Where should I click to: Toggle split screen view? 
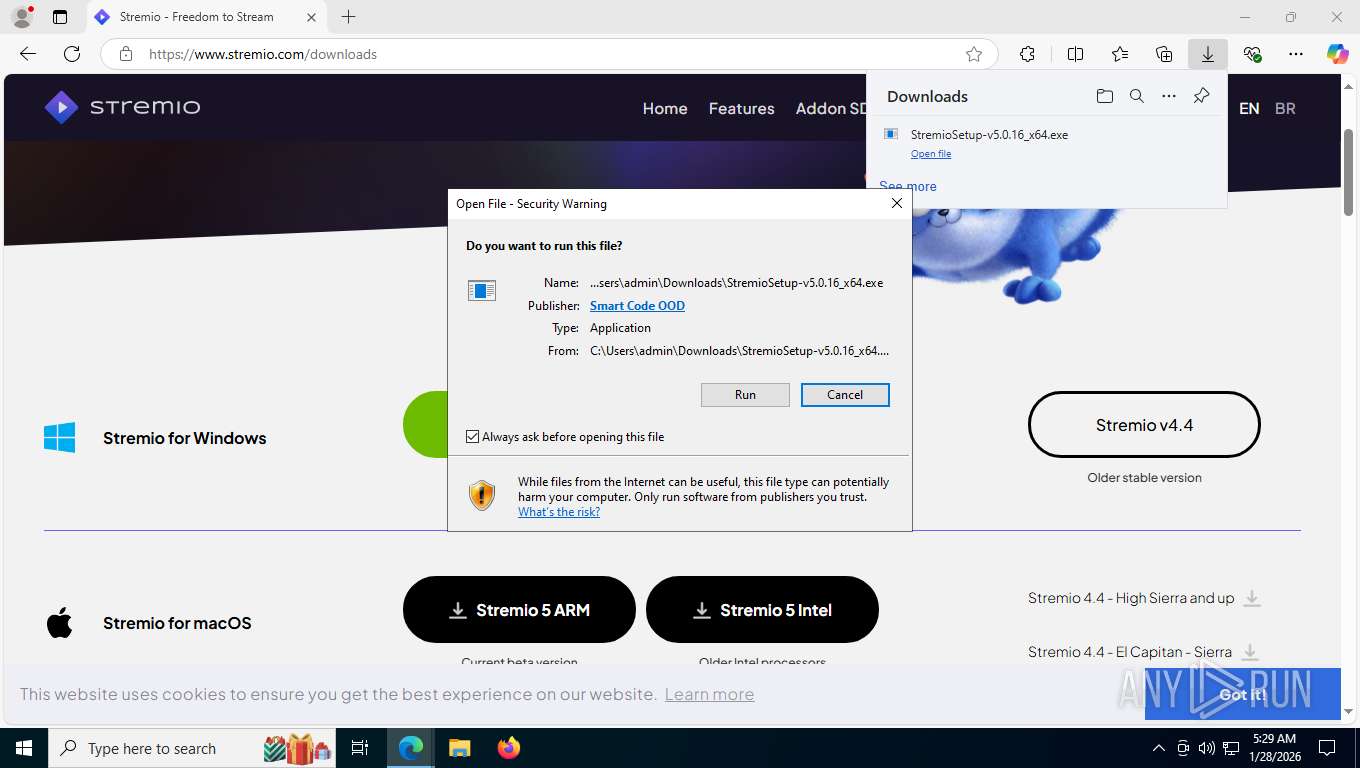click(x=1076, y=54)
